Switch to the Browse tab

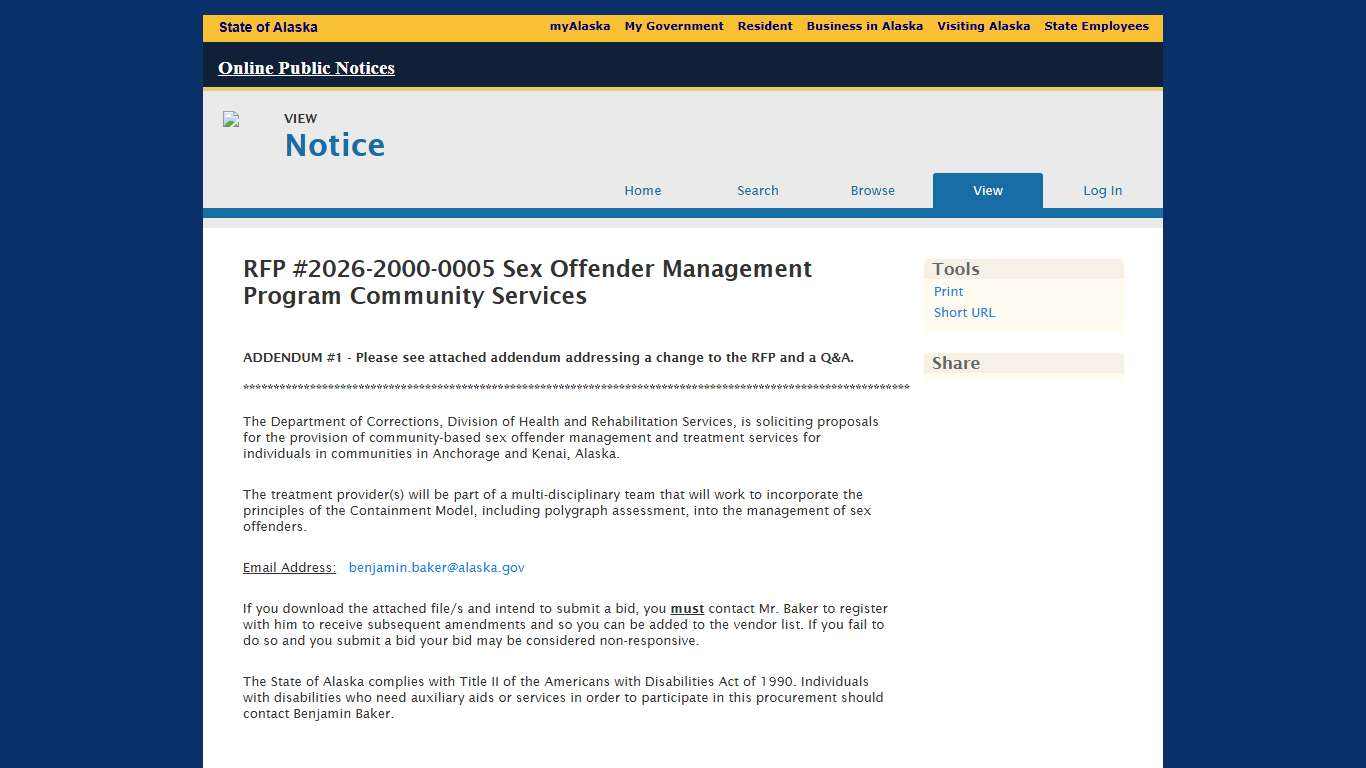pos(872,190)
